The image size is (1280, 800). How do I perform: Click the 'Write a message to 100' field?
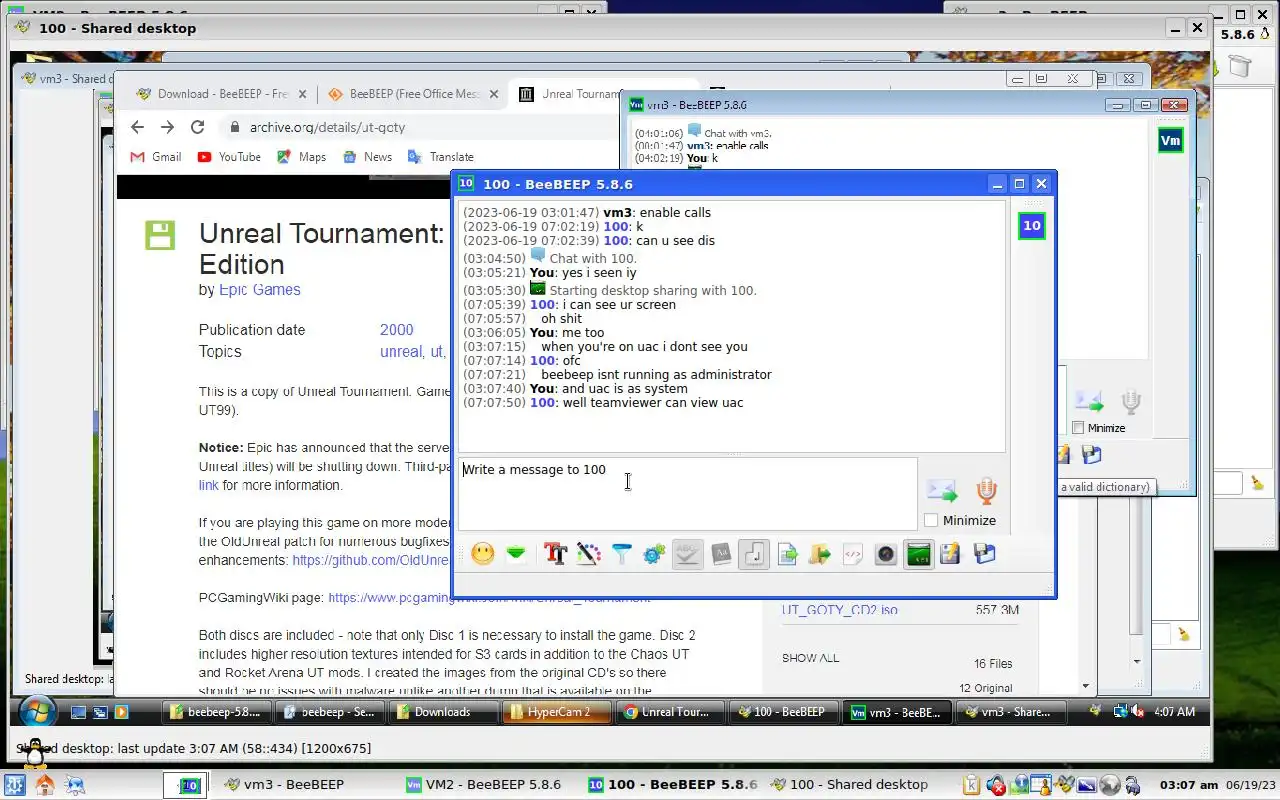pos(687,493)
